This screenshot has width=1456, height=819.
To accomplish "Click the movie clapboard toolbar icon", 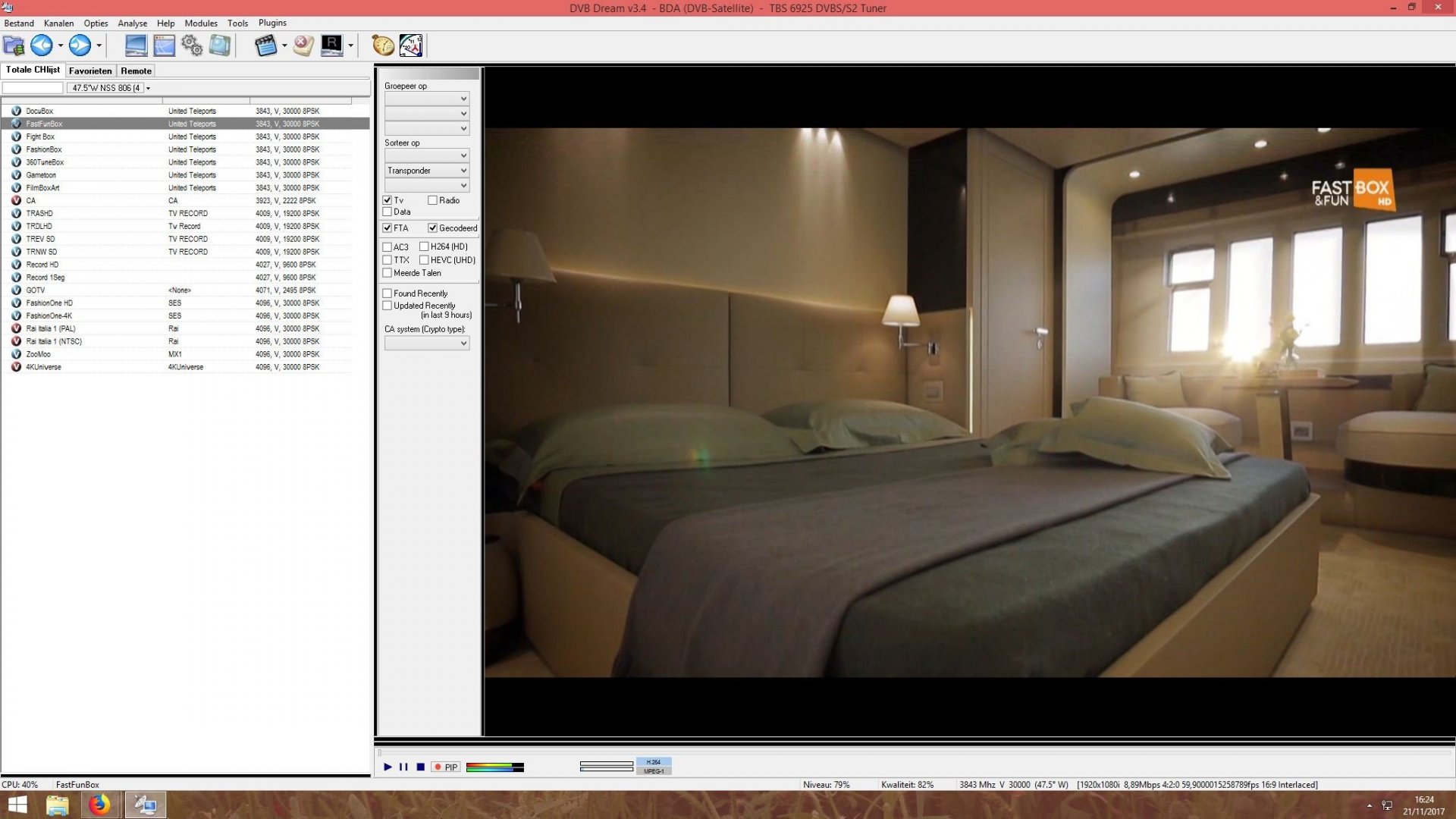I will pyautogui.click(x=266, y=45).
